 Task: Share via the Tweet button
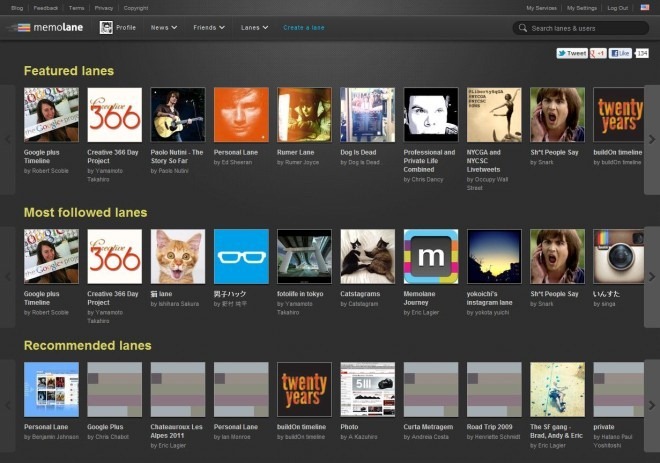tap(572, 53)
